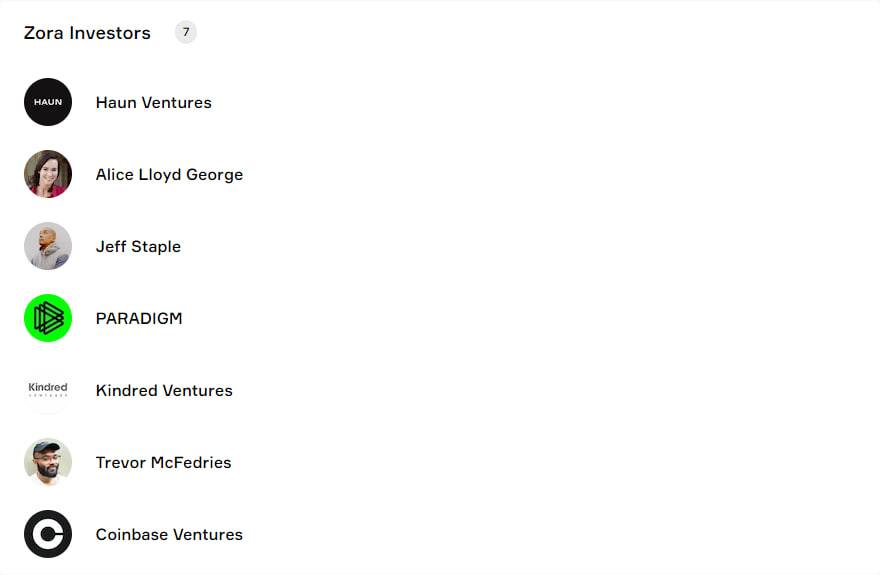The image size is (880, 575).
Task: Go to Trevor McFedries name link
Action: pos(163,462)
